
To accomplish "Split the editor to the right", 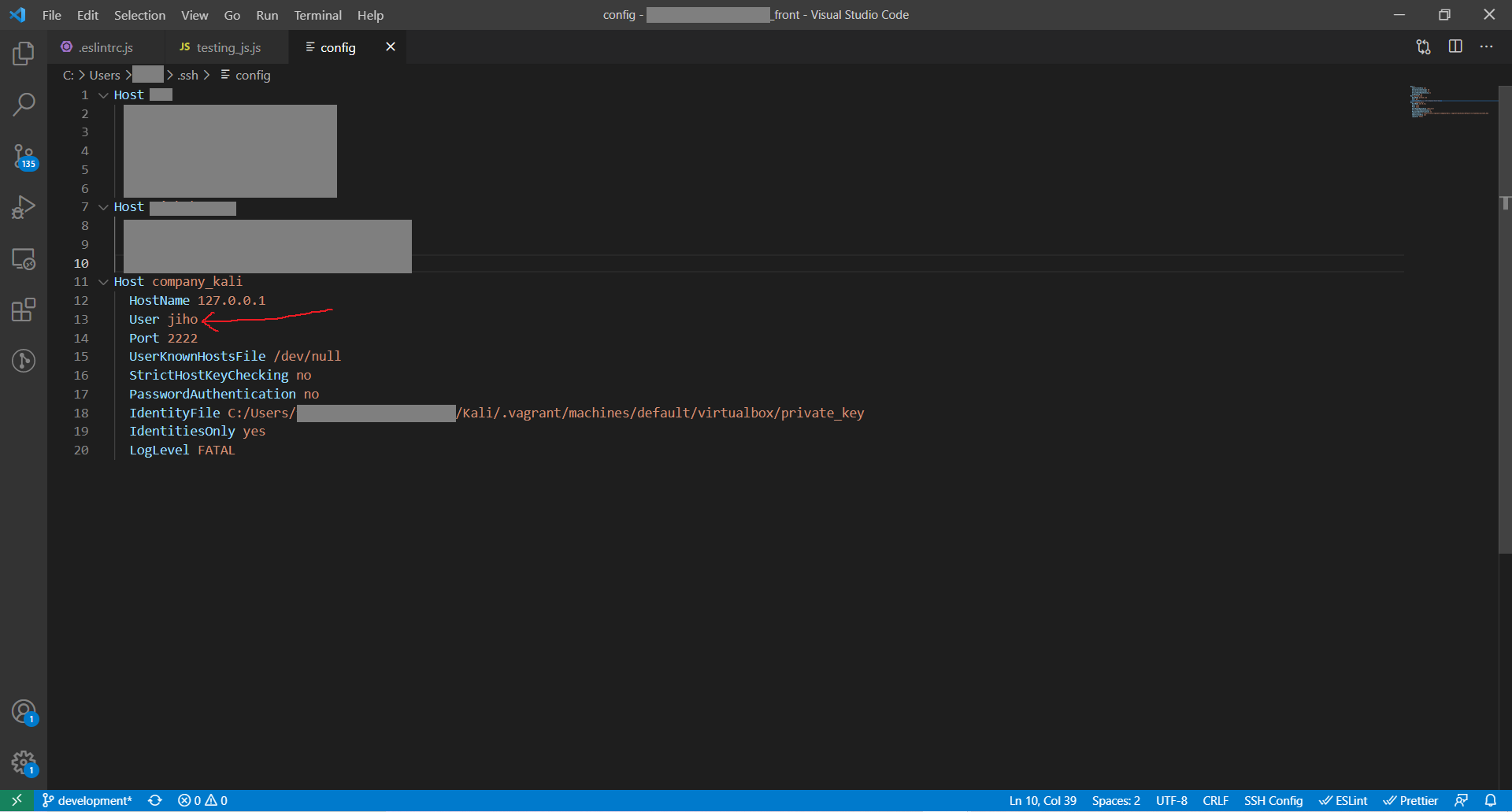I will [x=1455, y=46].
